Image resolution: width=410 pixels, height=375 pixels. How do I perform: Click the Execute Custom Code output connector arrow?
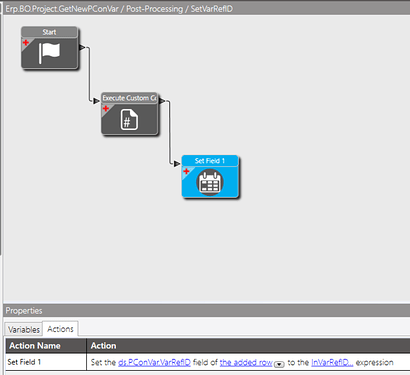pyautogui.click(x=162, y=101)
